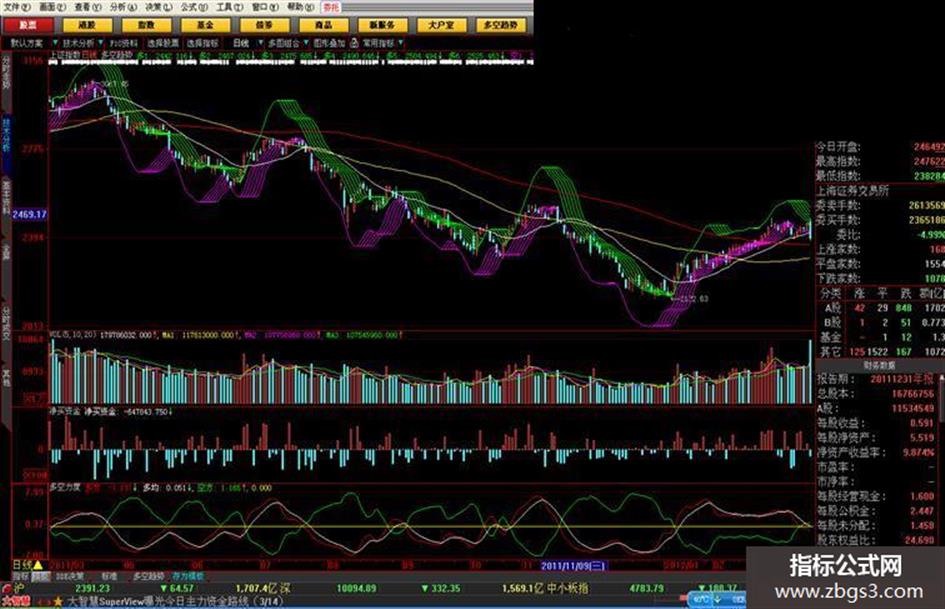The height and width of the screenshot is (609, 945).
Task: Expand the 常用指标 dropdown arrow
Action: 400,43
